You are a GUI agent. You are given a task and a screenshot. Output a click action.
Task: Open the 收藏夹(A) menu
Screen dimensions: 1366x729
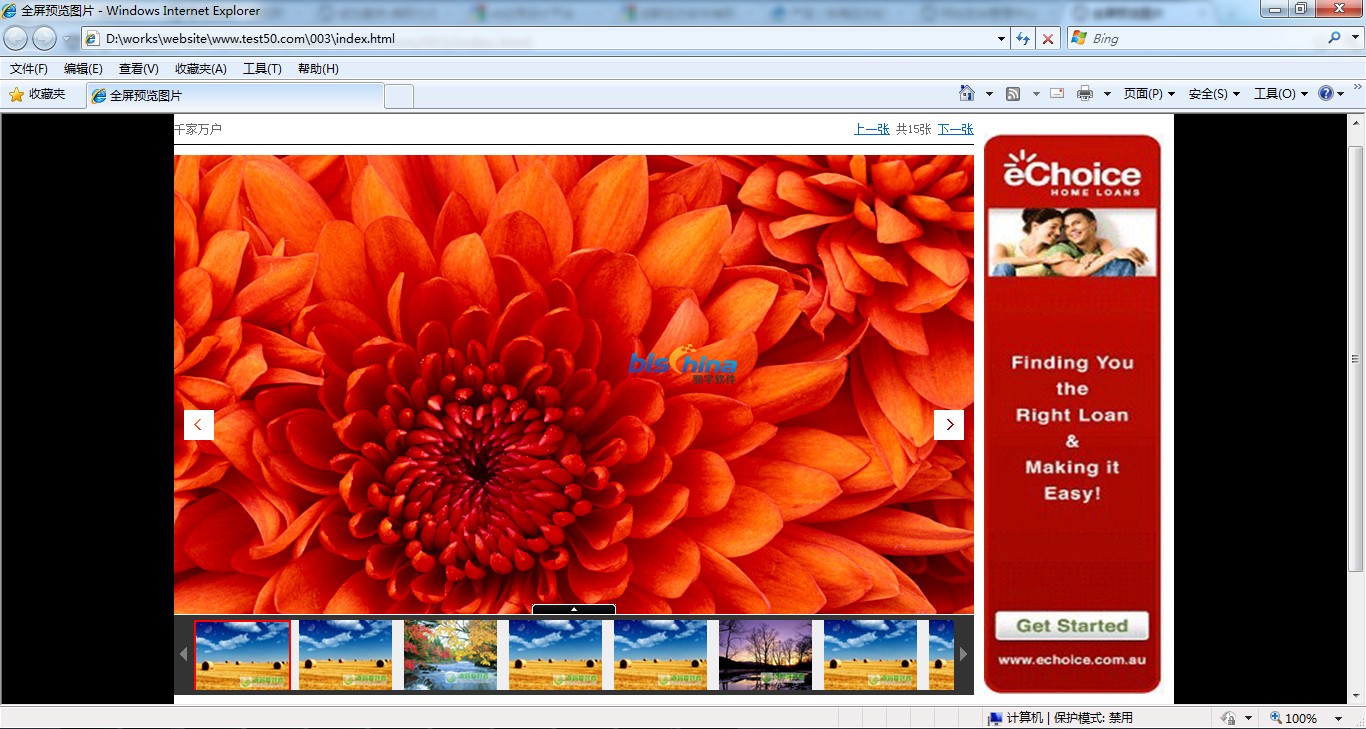pos(201,69)
